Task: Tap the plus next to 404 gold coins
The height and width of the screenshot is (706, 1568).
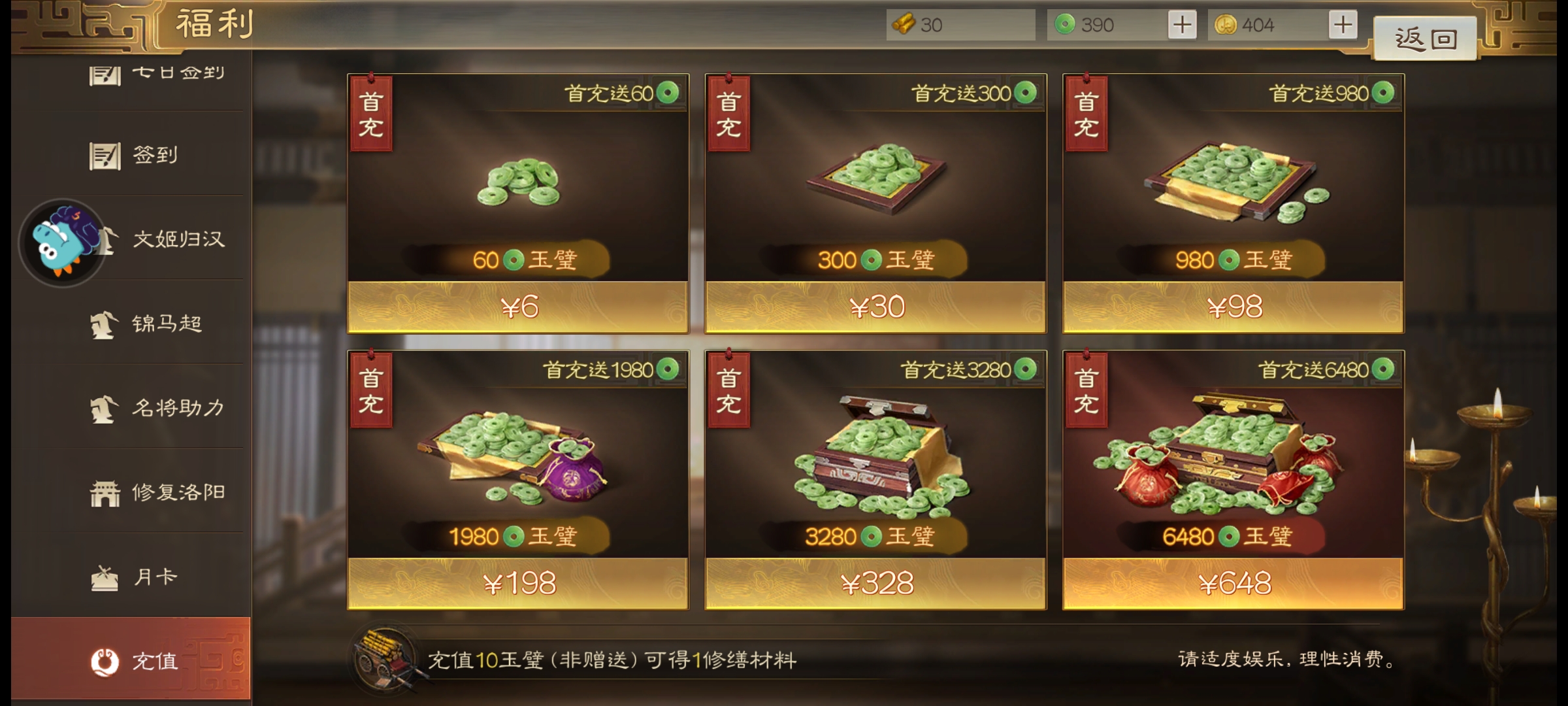Action: 1343,25
